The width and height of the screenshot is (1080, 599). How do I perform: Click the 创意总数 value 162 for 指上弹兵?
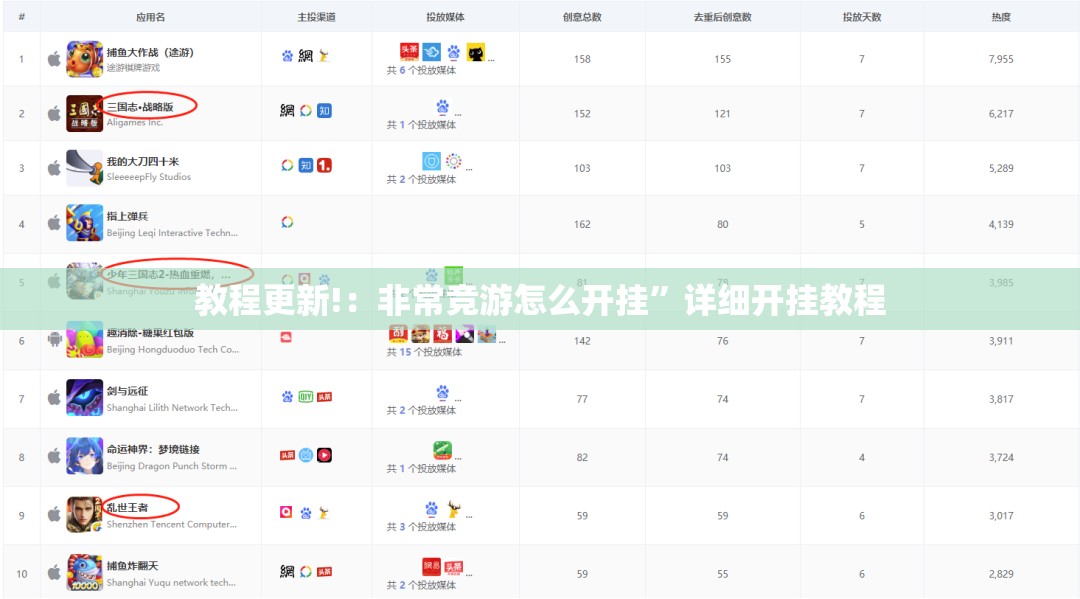click(x=582, y=224)
